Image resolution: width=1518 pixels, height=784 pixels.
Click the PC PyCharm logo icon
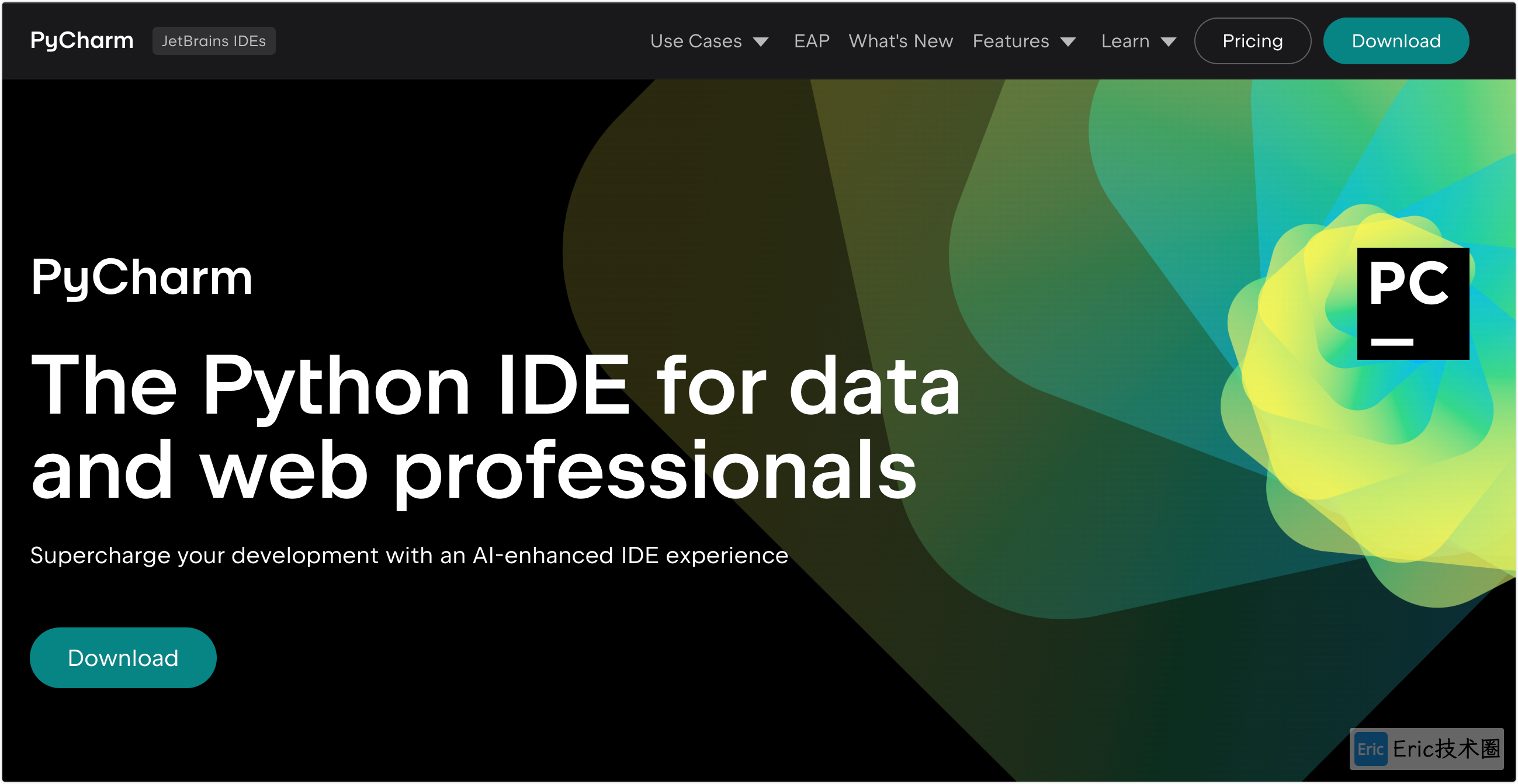coord(1412,303)
